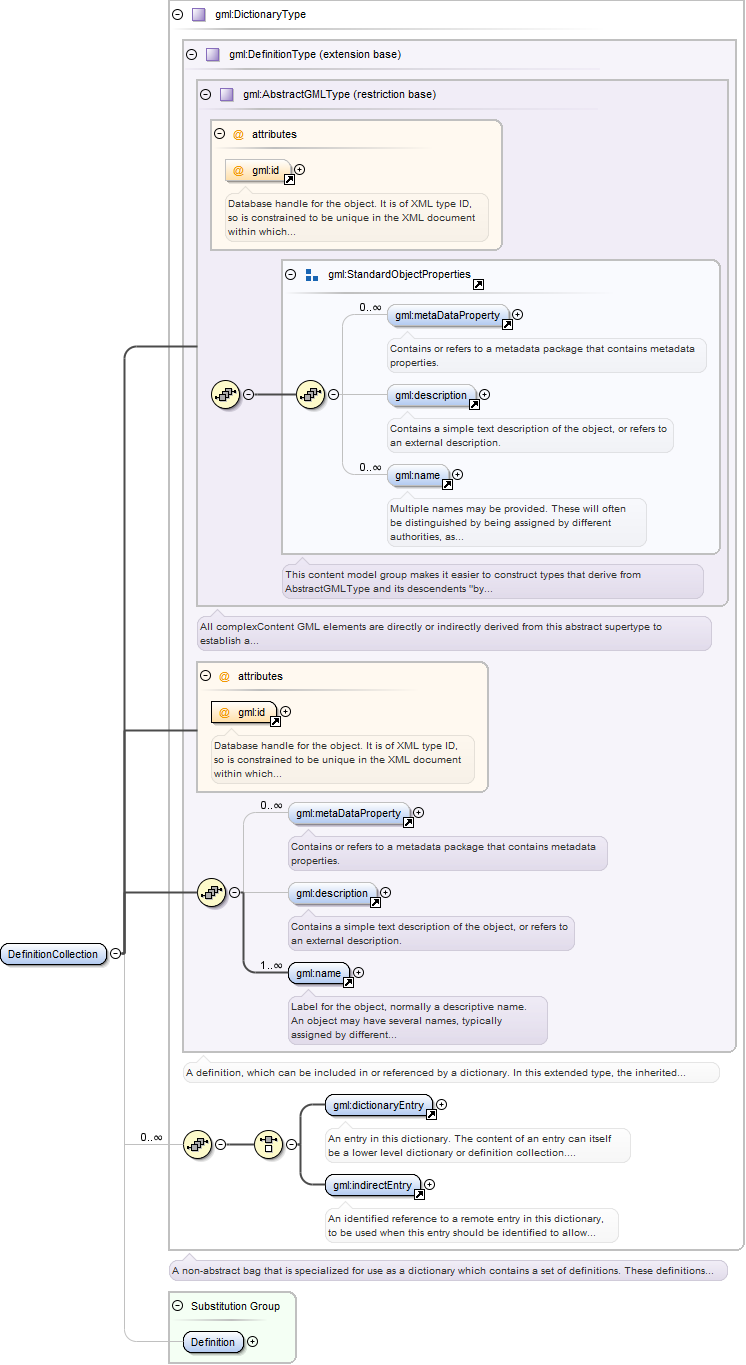Select the DefinitionCollection root element
Image resolution: width=746 pixels, height=1365 pixels.
54,954
